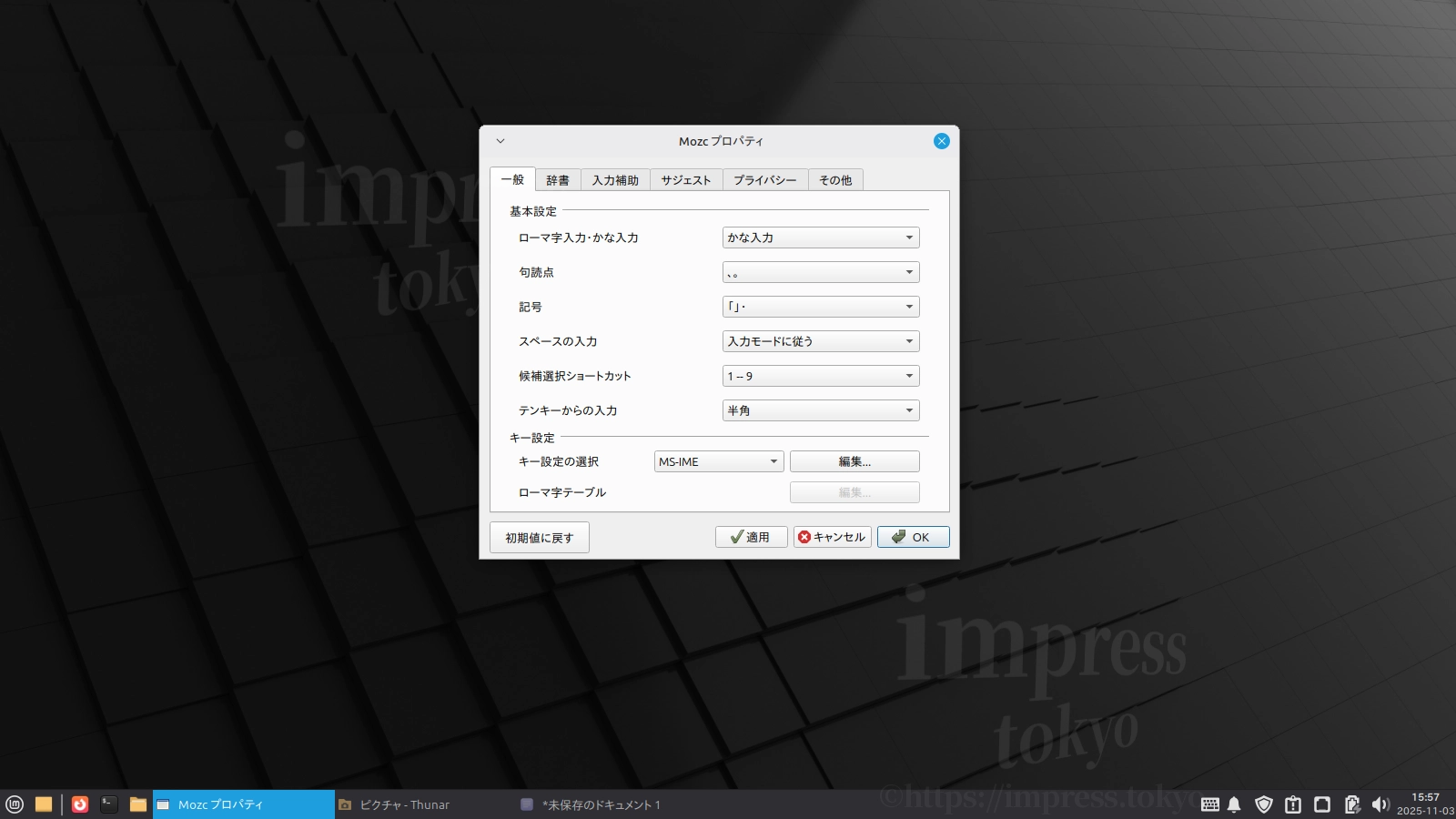Click the キャンセル button
Viewport: 1456px width, 819px height.
pyautogui.click(x=833, y=537)
